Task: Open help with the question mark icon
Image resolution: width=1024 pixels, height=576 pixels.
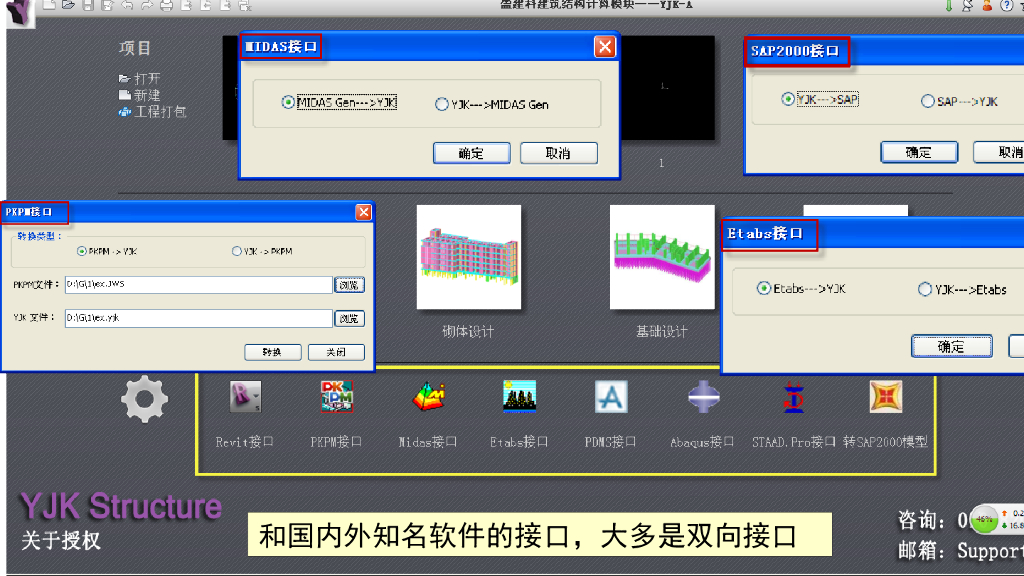Action: click(x=1007, y=5)
